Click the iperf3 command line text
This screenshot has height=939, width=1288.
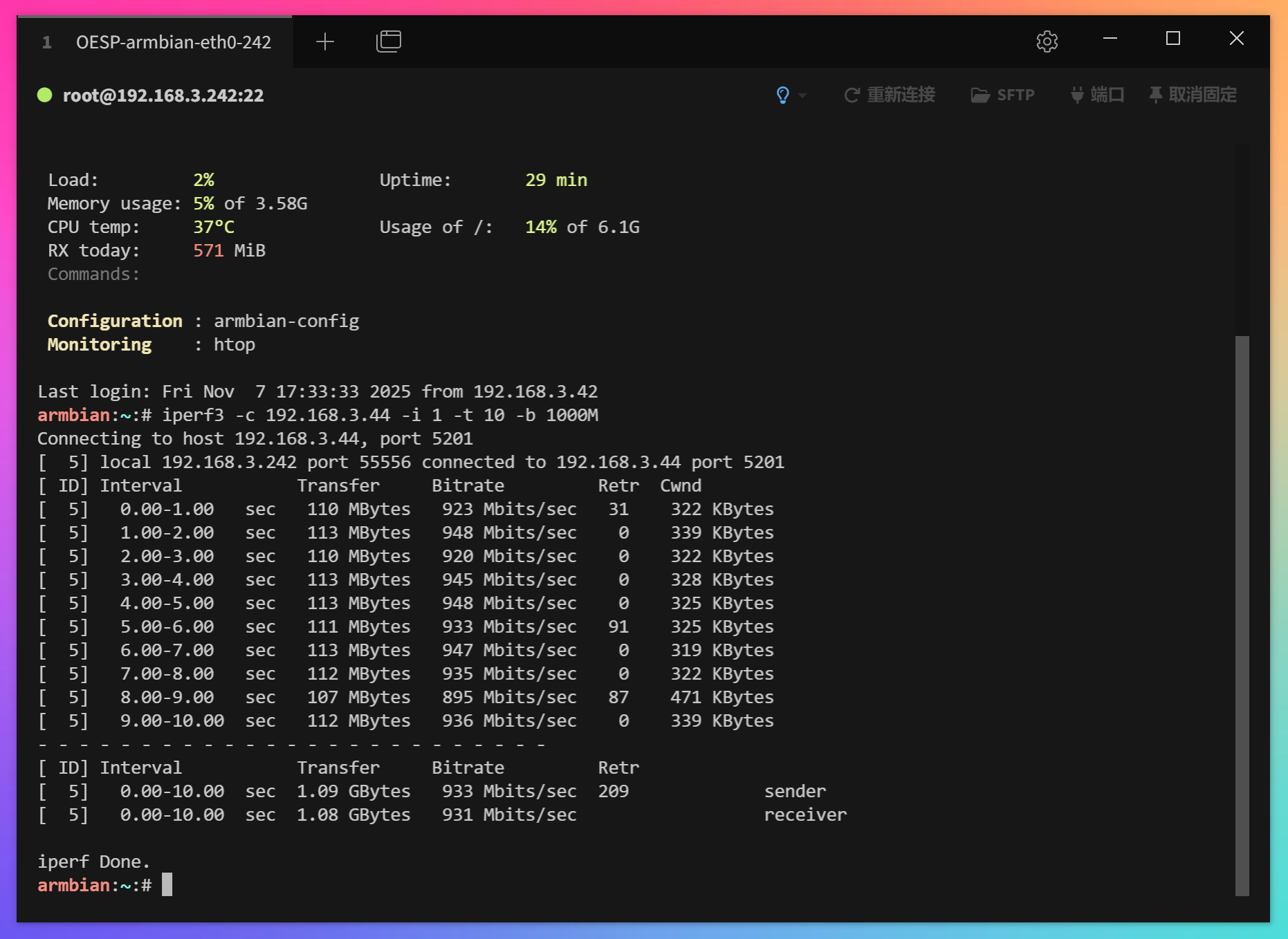(380, 416)
